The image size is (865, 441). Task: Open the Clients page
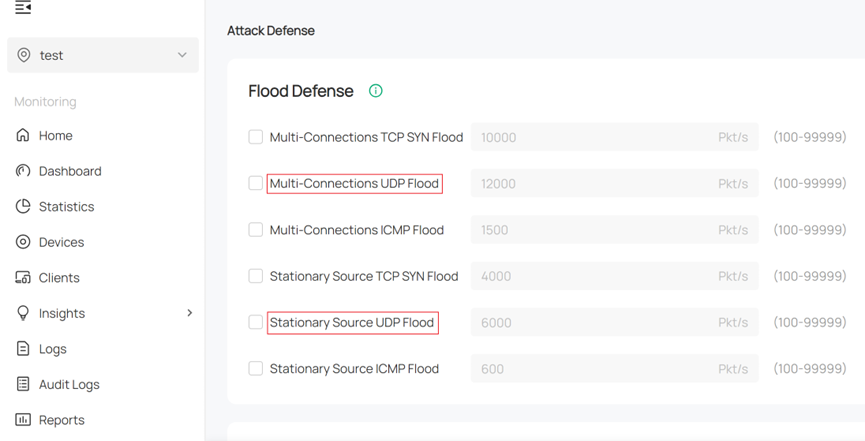59,278
